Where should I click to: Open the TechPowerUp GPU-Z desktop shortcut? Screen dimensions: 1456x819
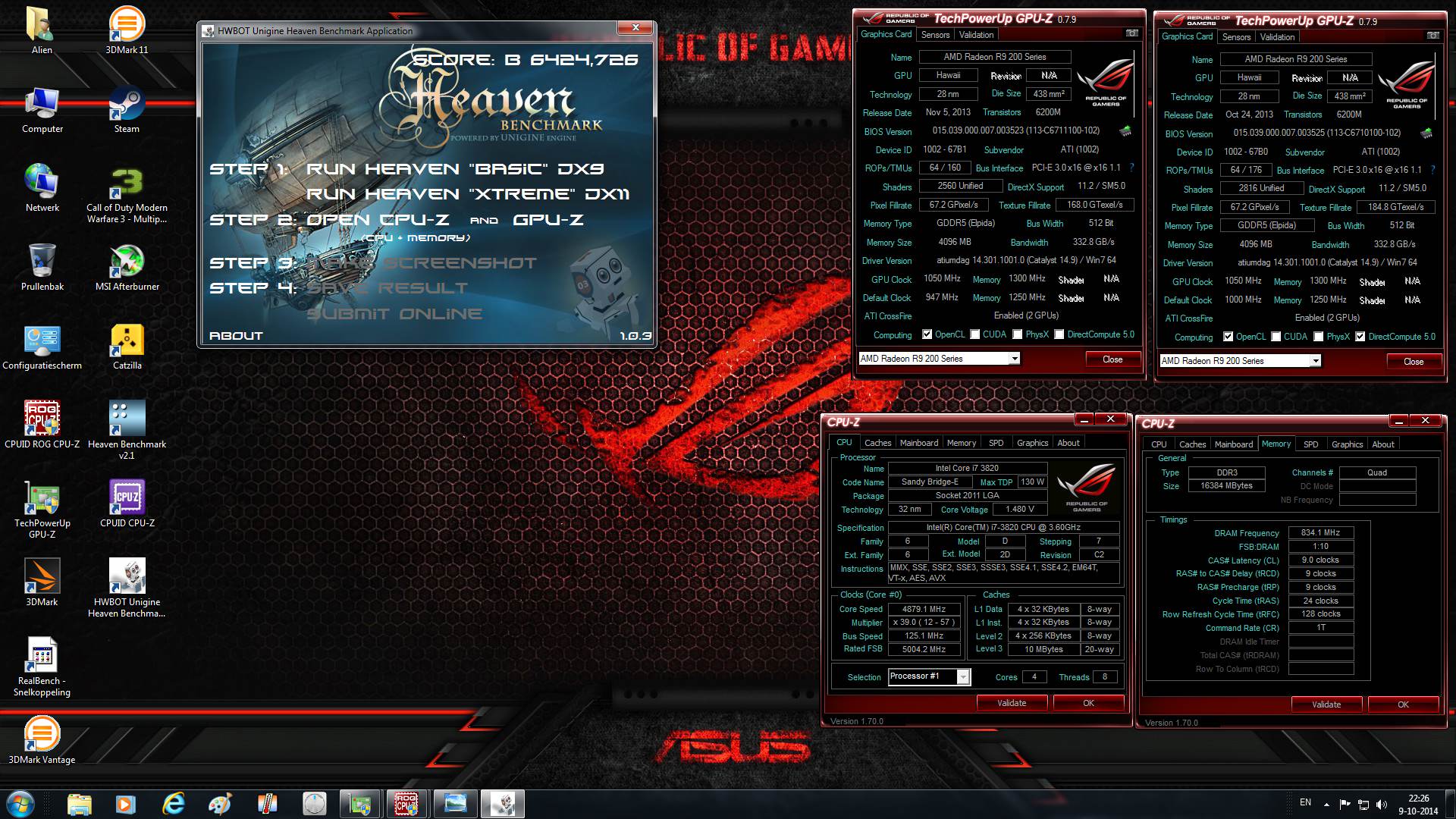coord(42,510)
